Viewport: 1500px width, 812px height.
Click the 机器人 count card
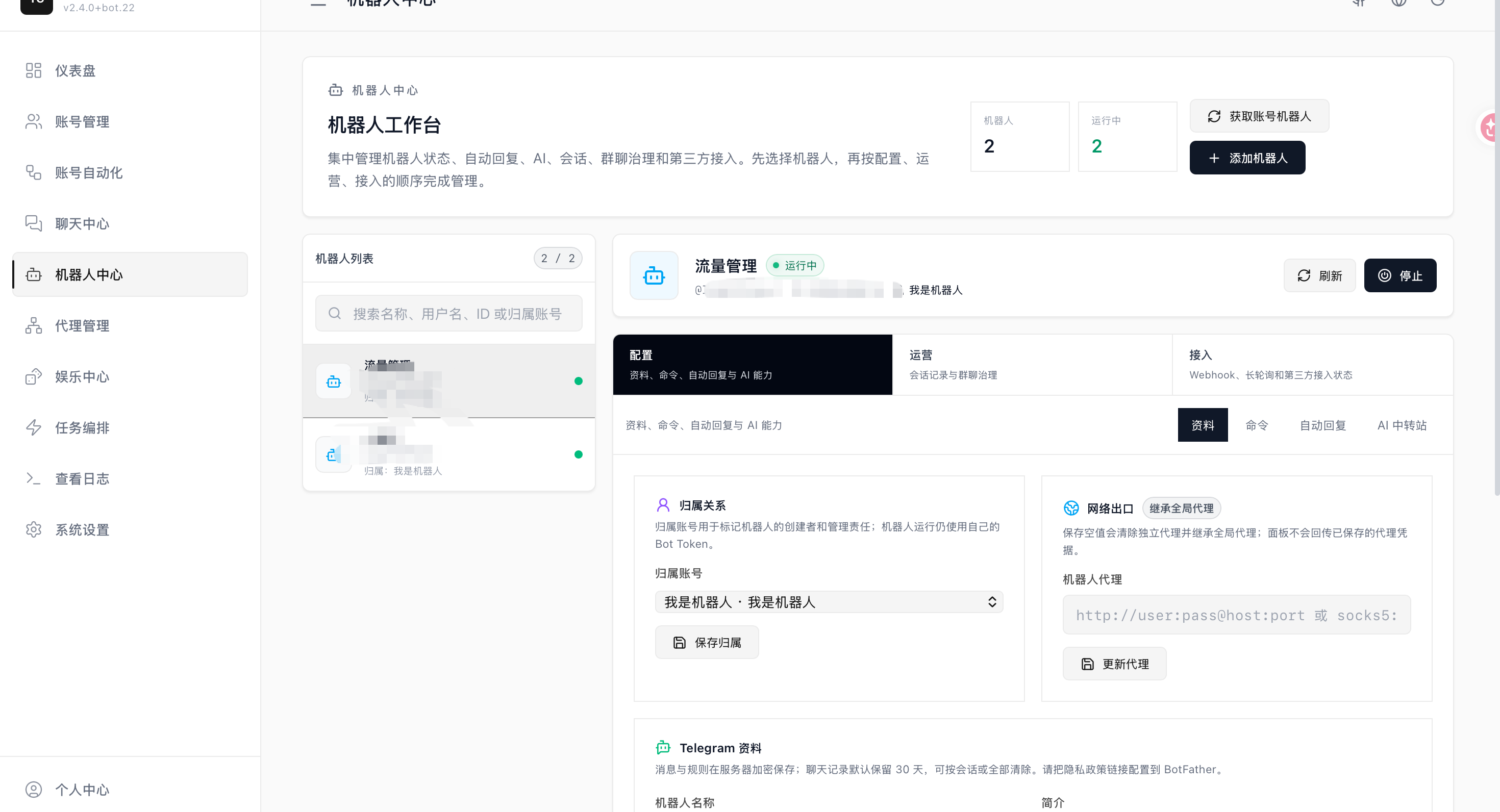coord(1019,137)
